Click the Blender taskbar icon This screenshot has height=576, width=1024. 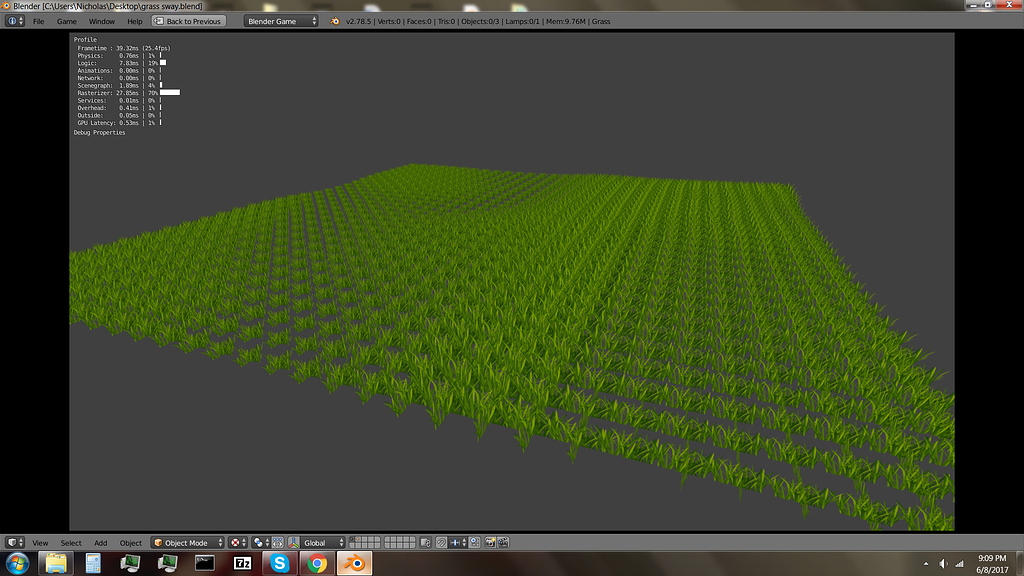pos(355,563)
